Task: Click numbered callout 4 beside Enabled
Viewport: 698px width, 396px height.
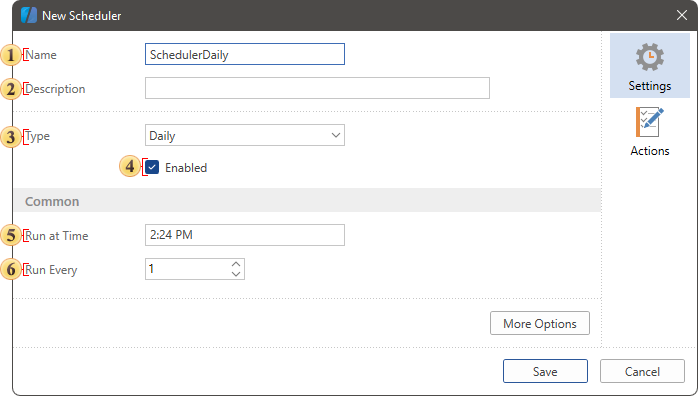Action: [x=130, y=166]
